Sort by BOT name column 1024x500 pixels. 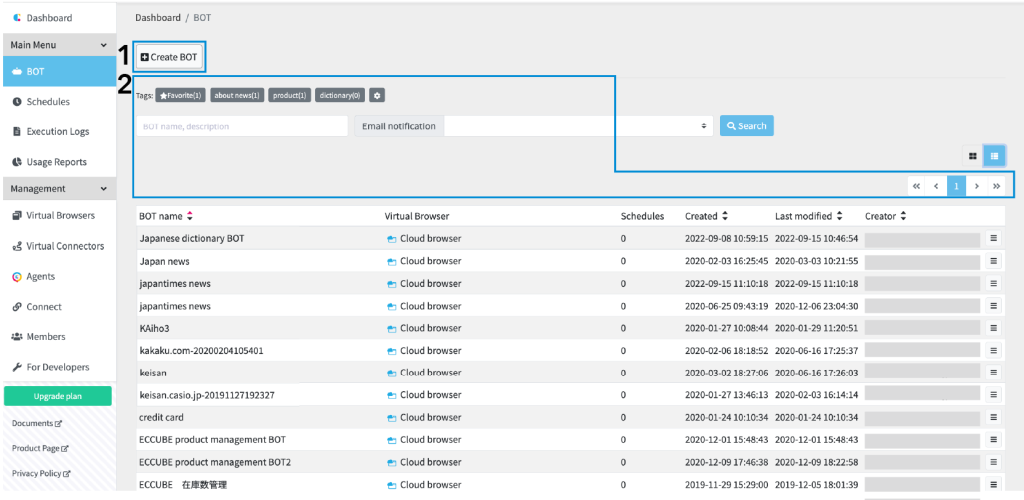(167, 216)
